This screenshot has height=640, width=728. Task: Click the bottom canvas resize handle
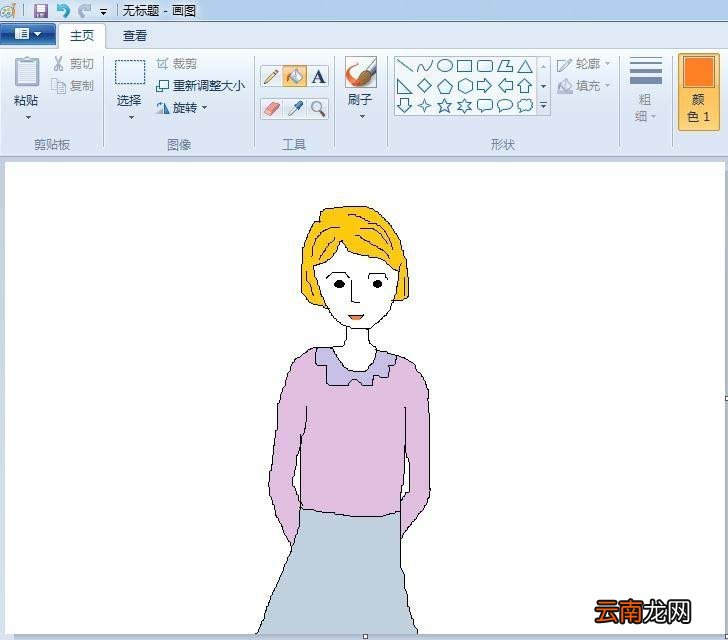click(x=365, y=636)
